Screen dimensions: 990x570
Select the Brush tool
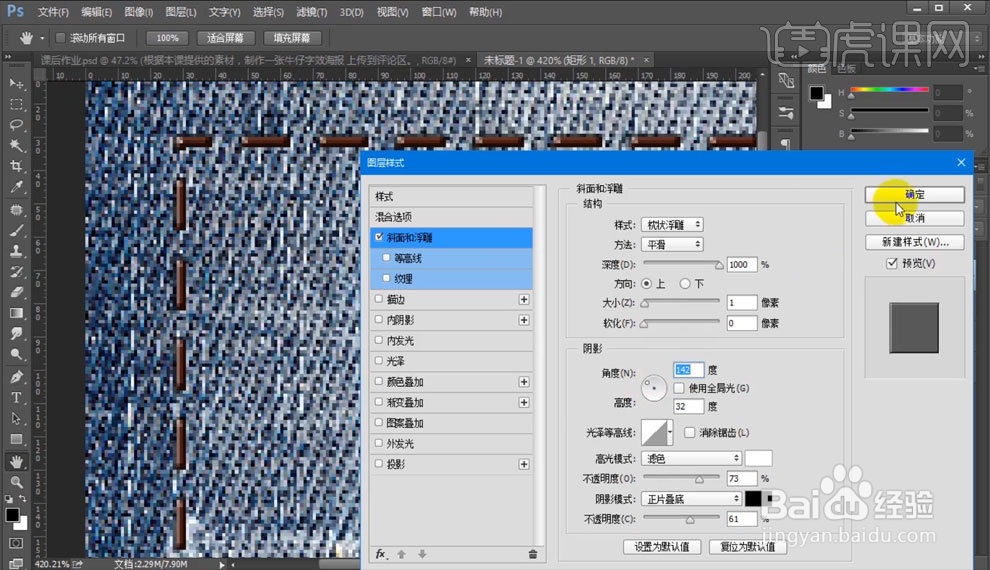click(16, 230)
